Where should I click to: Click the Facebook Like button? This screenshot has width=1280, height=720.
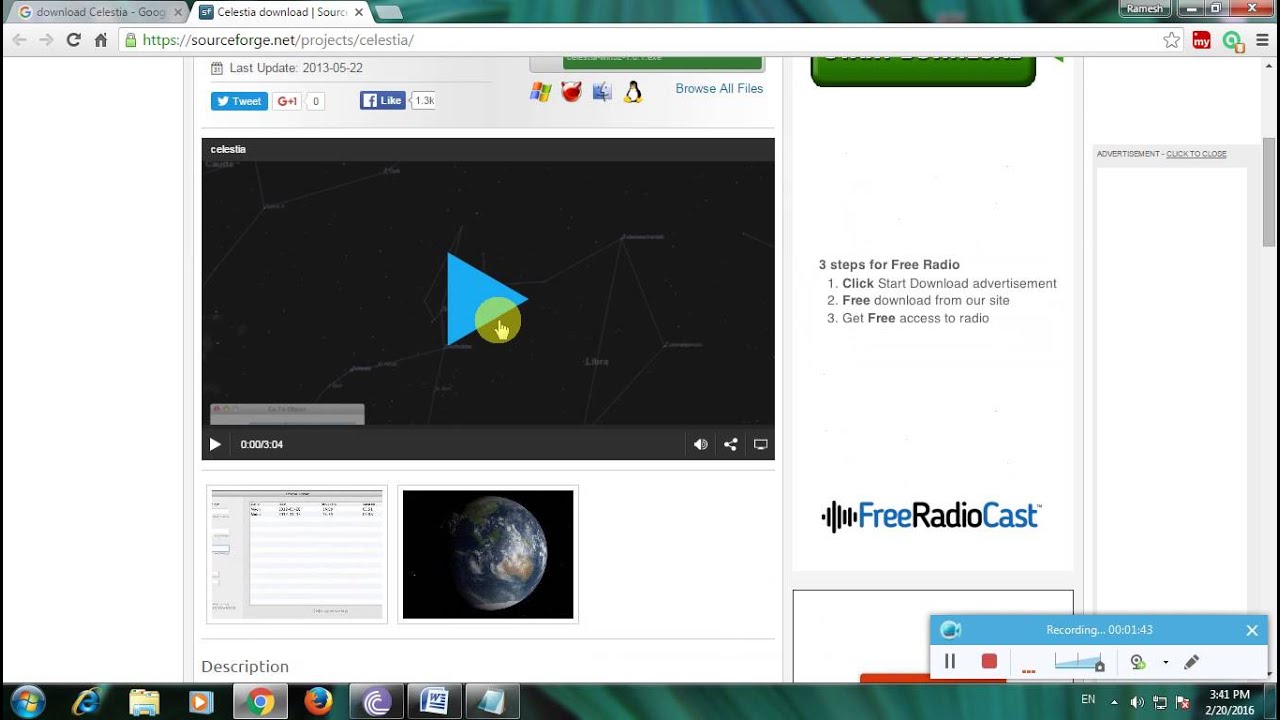pyautogui.click(x=383, y=100)
